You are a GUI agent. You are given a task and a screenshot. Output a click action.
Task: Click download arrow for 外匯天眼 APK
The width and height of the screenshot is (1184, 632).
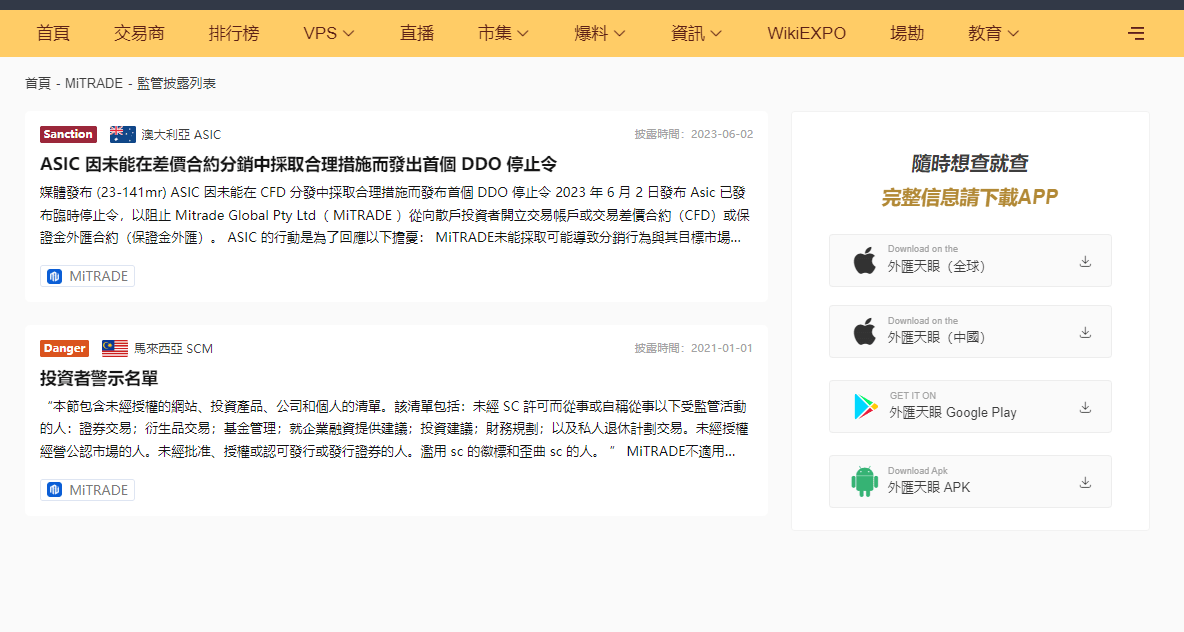tap(1085, 482)
